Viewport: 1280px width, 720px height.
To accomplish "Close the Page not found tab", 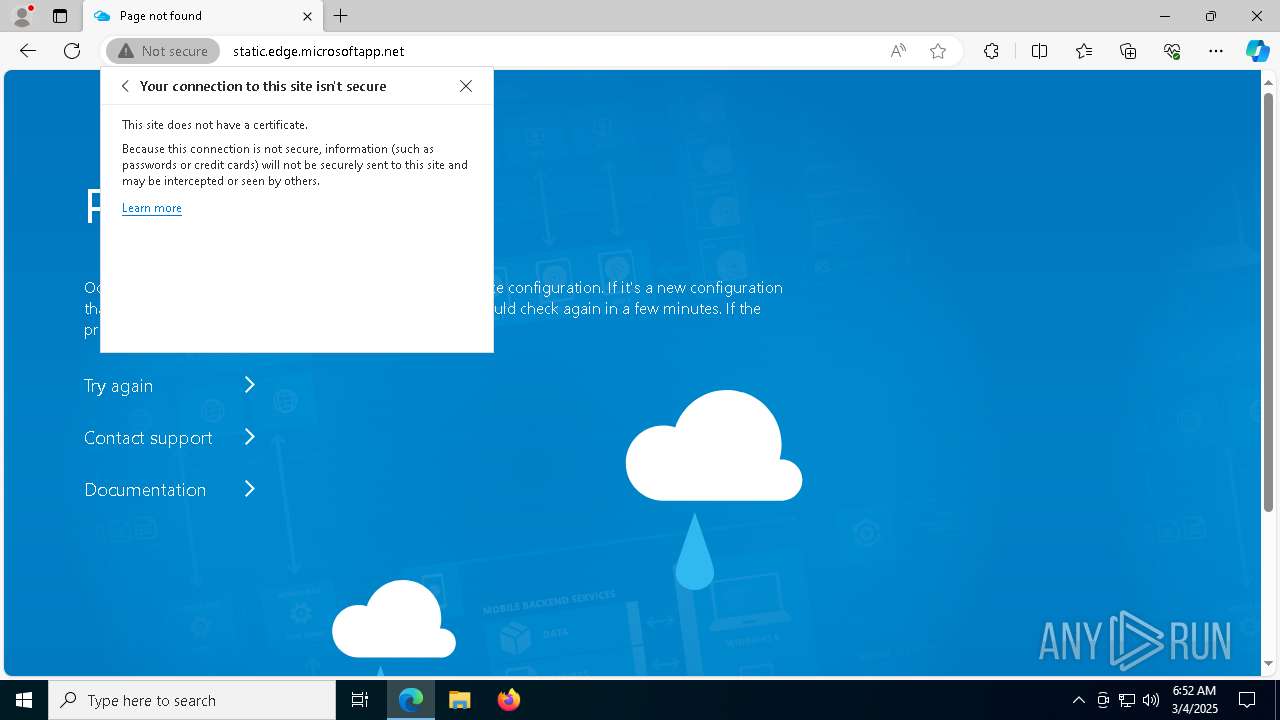I will (307, 16).
